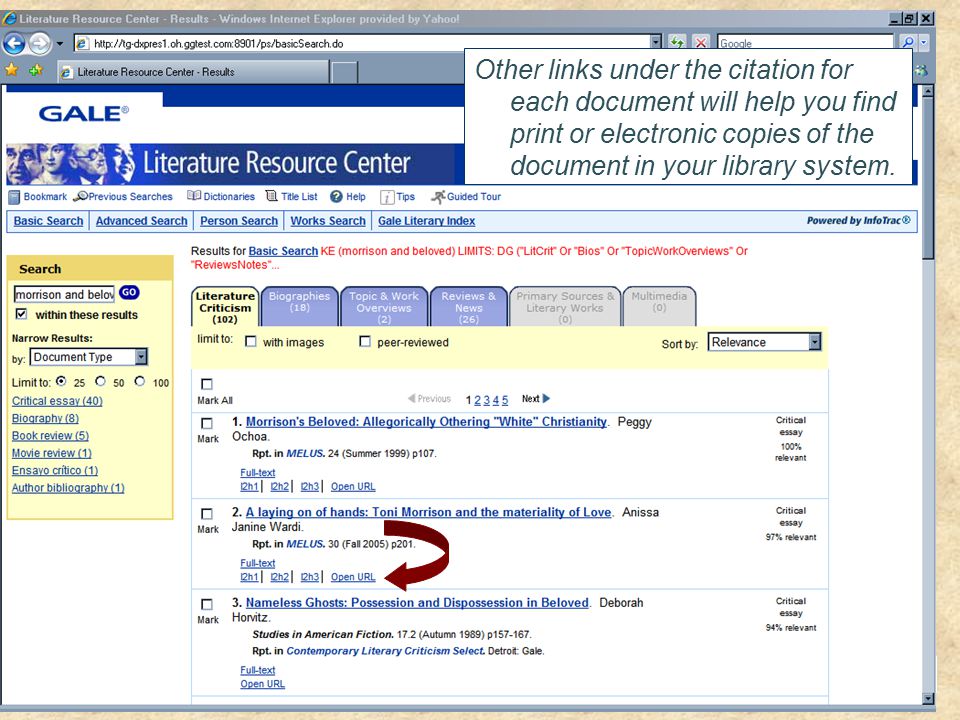Filter by Movie review (1)
The height and width of the screenshot is (720, 960).
click(x=51, y=453)
